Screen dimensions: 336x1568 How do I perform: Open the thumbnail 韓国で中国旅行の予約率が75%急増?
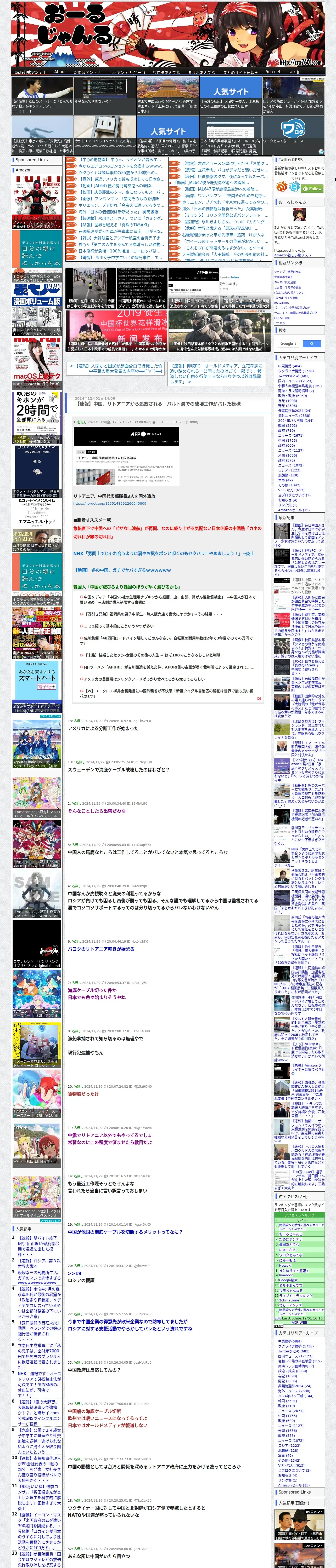[167, 96]
